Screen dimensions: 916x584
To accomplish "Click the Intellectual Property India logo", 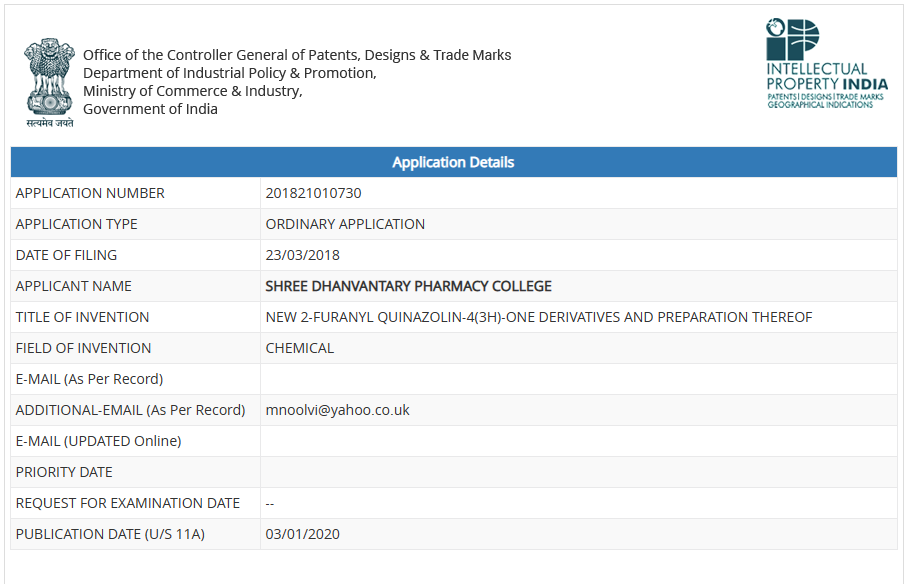I will pyautogui.click(x=826, y=64).
